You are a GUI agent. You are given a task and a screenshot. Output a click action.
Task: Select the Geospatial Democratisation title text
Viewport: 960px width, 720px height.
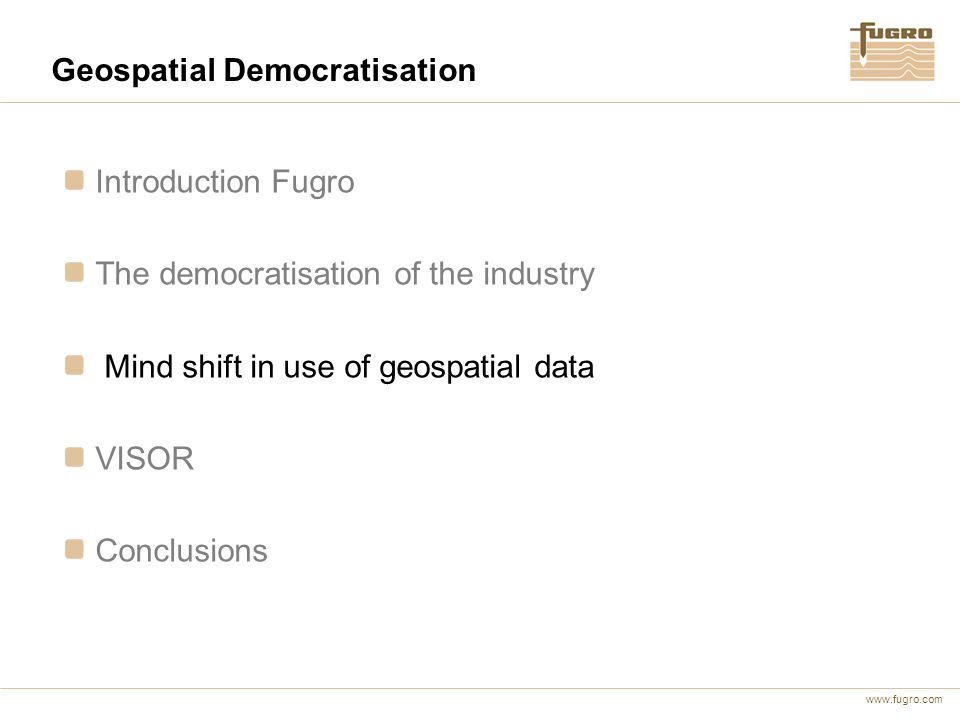tap(264, 70)
